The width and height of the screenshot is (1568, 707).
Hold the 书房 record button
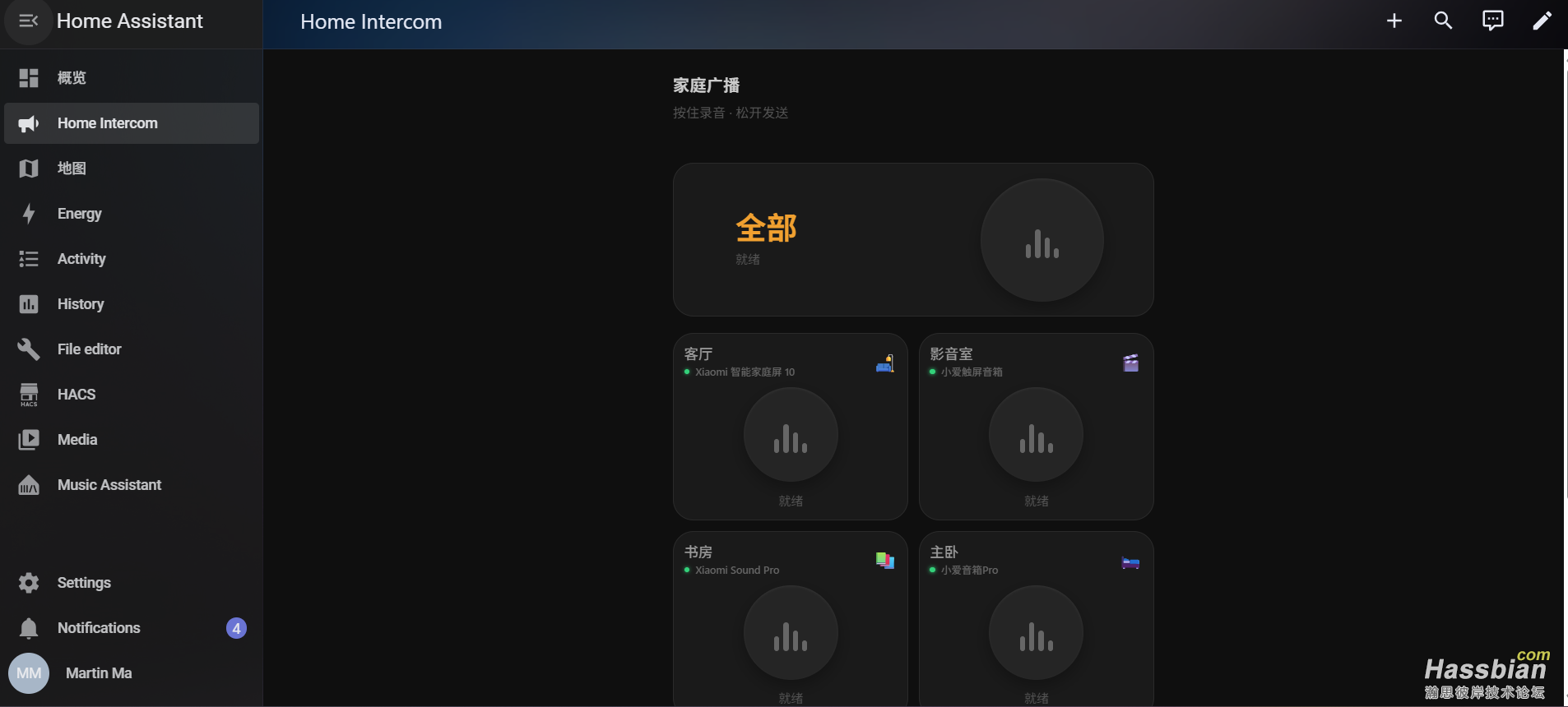(791, 632)
